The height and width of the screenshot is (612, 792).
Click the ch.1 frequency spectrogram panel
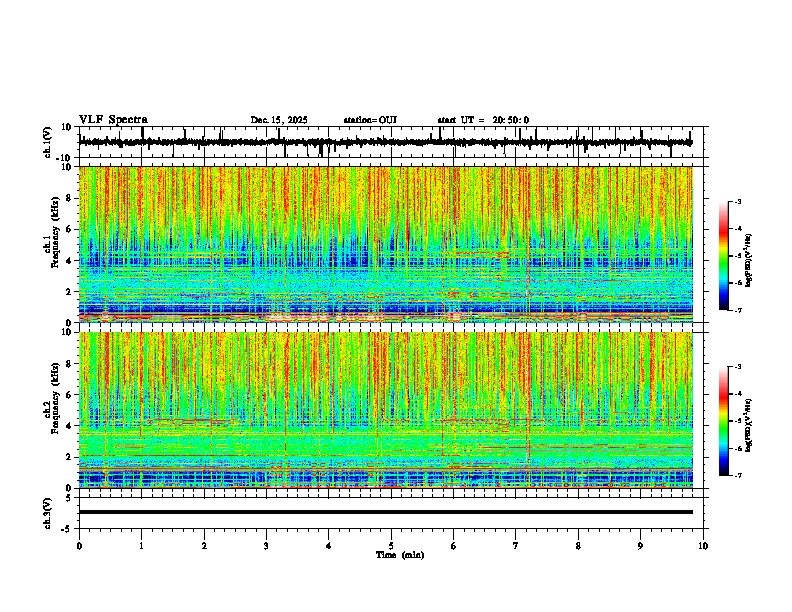coord(386,244)
